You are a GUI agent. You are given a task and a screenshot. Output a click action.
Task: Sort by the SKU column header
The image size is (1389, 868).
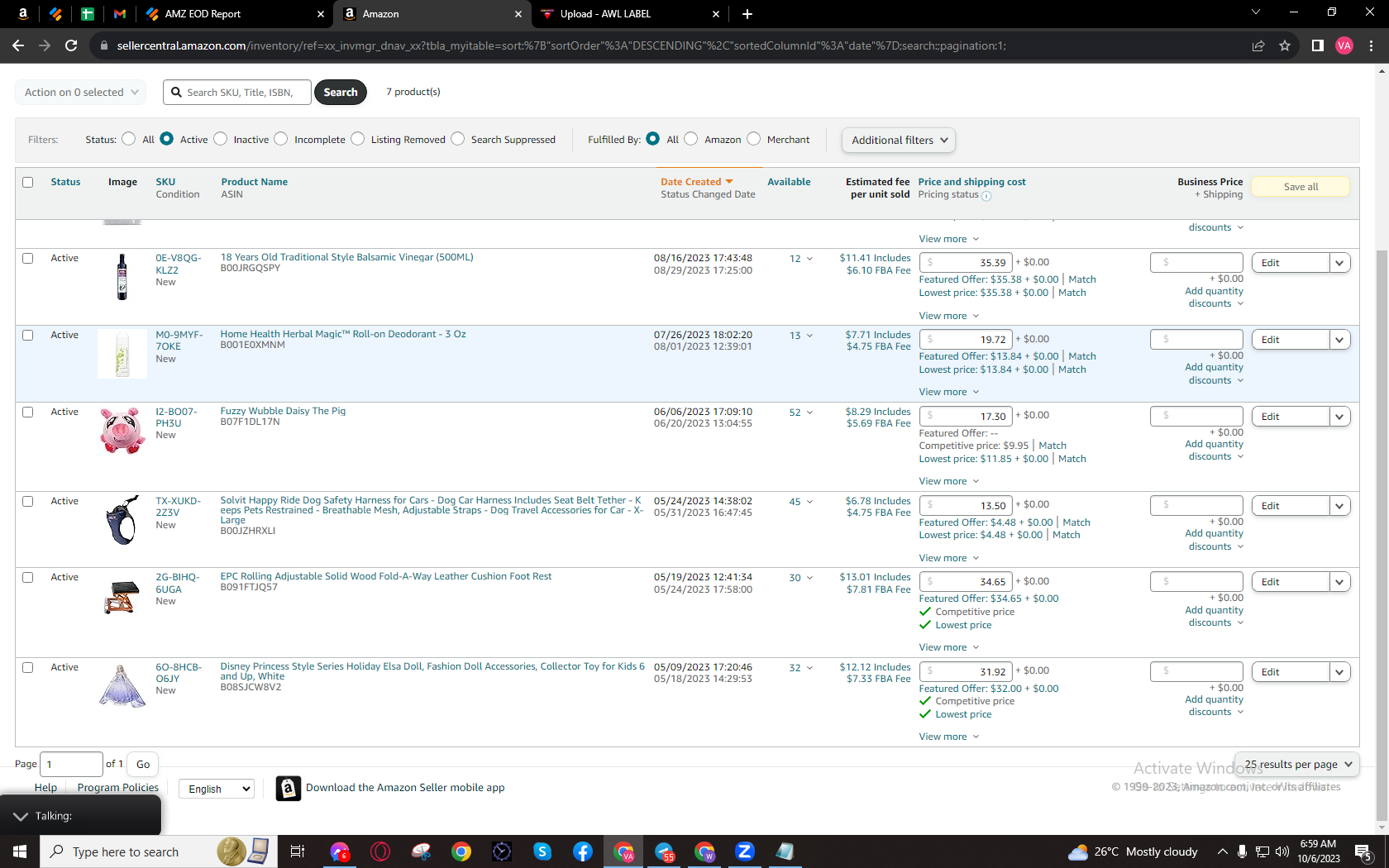pyautogui.click(x=165, y=182)
